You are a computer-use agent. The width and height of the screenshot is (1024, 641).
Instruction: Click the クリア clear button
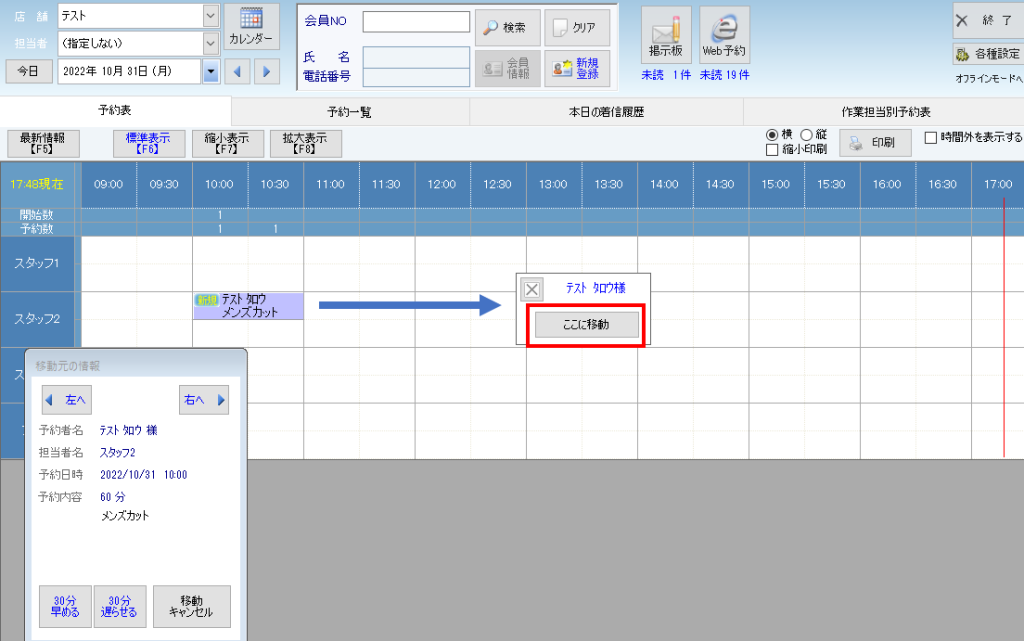click(x=576, y=28)
